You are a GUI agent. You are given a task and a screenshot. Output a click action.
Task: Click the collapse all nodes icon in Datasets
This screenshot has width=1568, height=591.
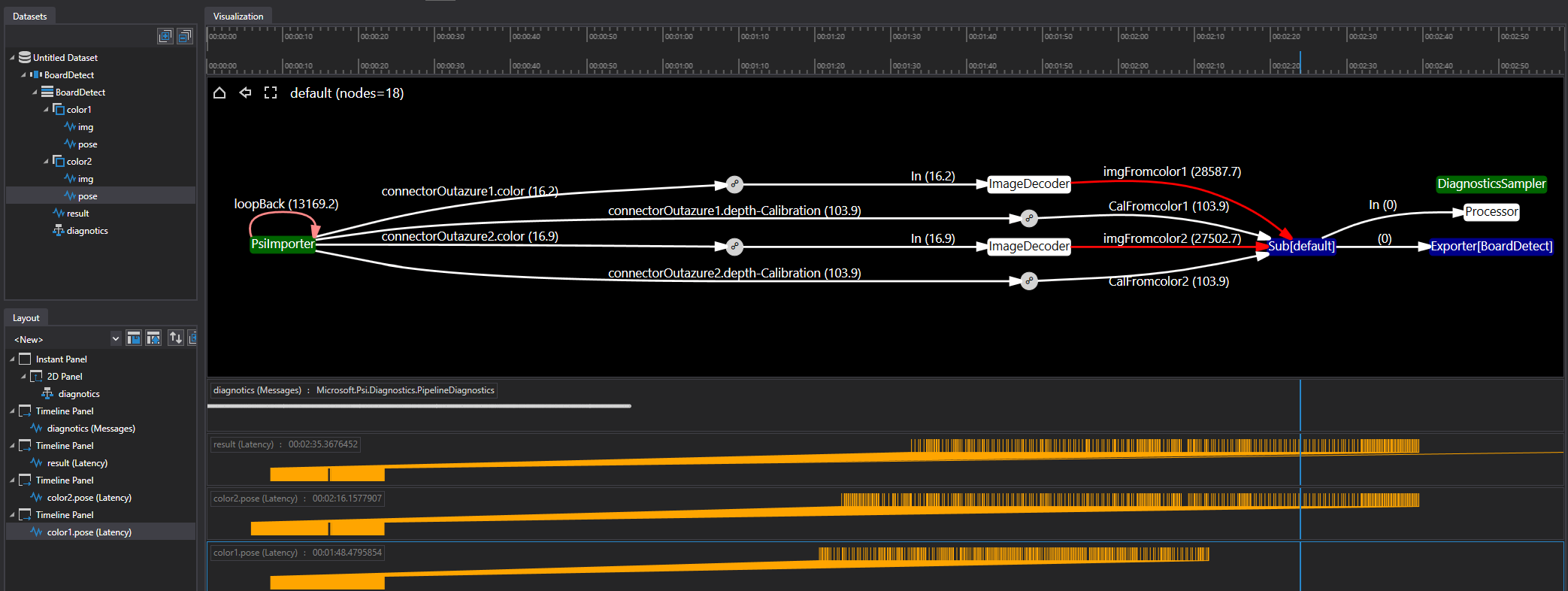point(185,36)
